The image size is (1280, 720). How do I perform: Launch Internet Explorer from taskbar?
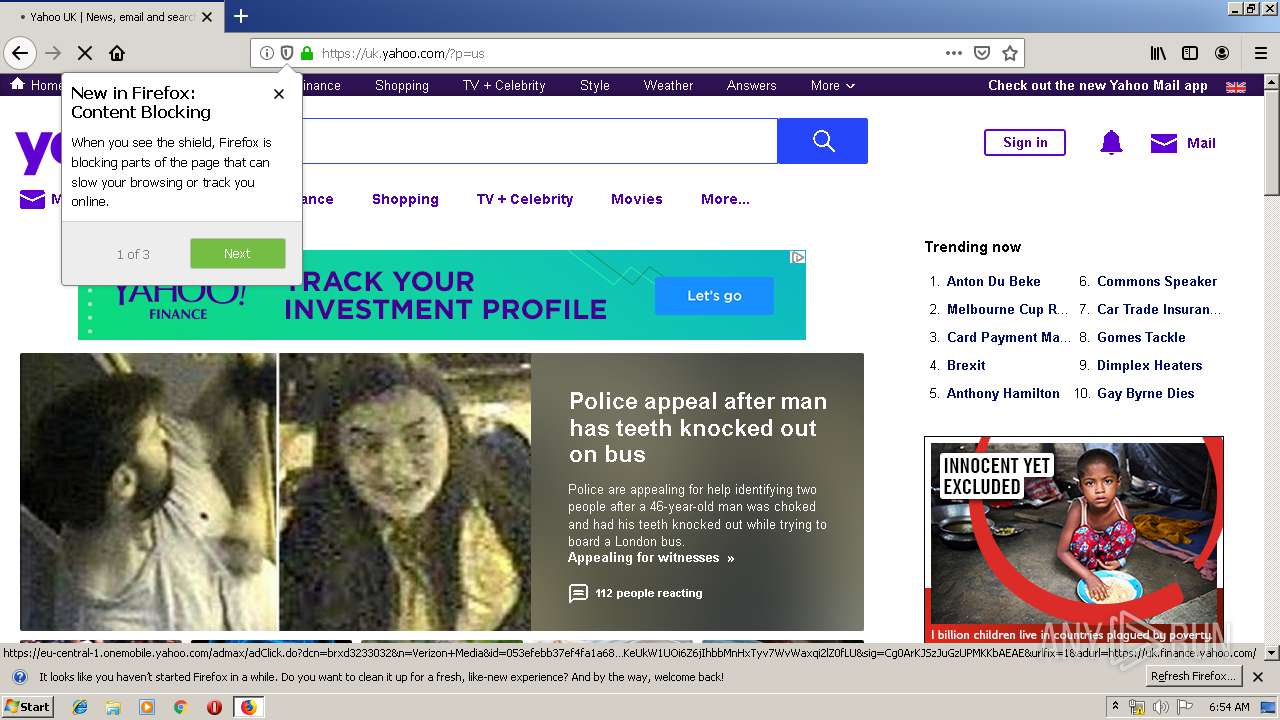coord(80,707)
